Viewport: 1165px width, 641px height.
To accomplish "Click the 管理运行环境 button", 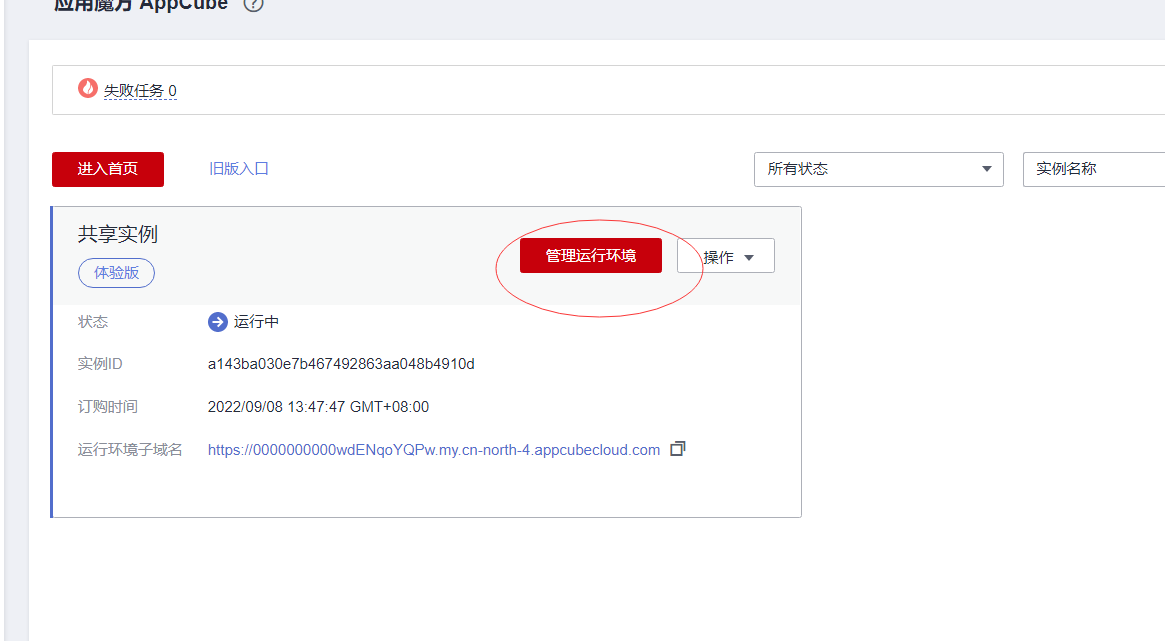I will [x=591, y=256].
